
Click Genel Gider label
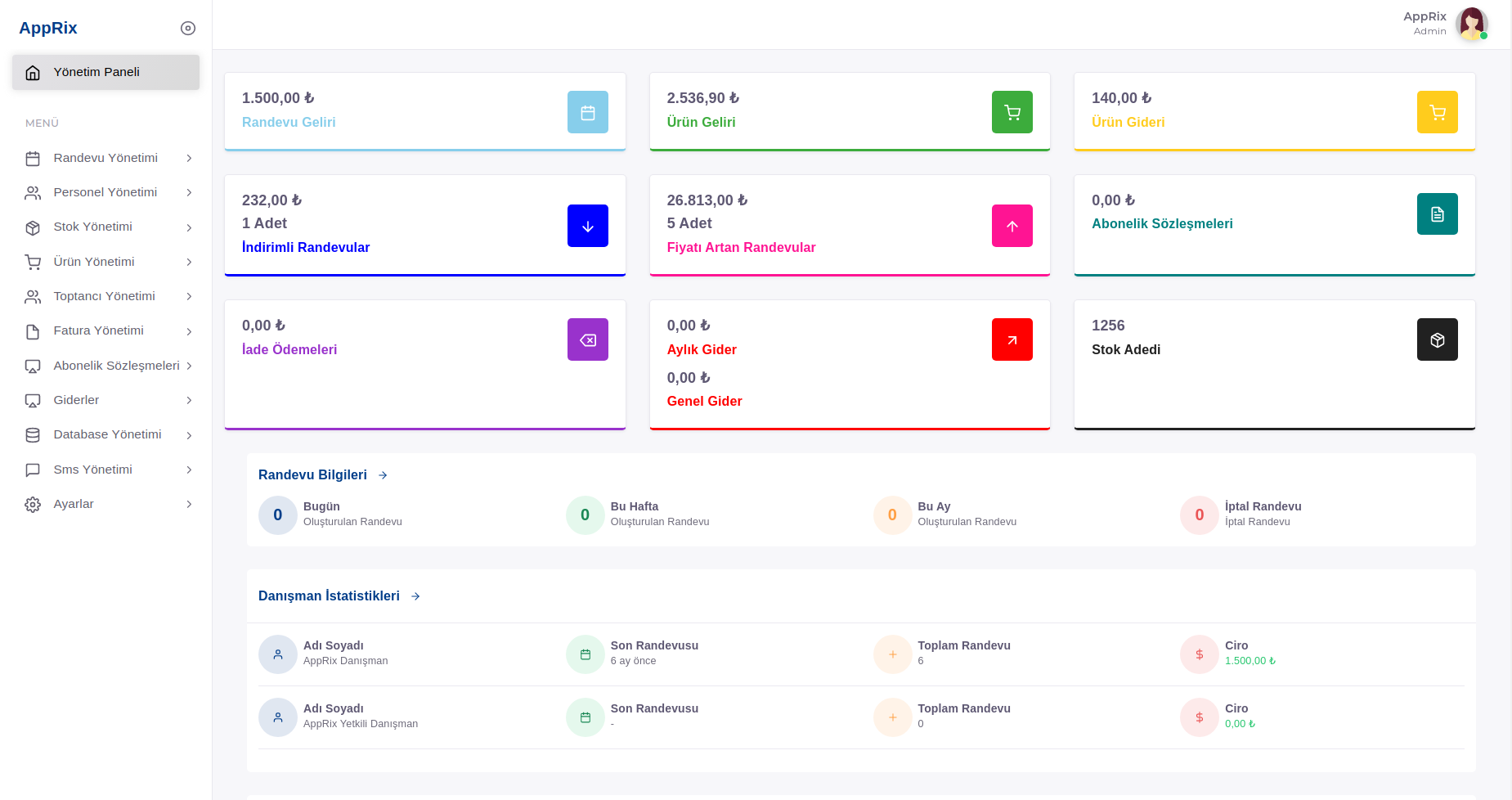(704, 401)
